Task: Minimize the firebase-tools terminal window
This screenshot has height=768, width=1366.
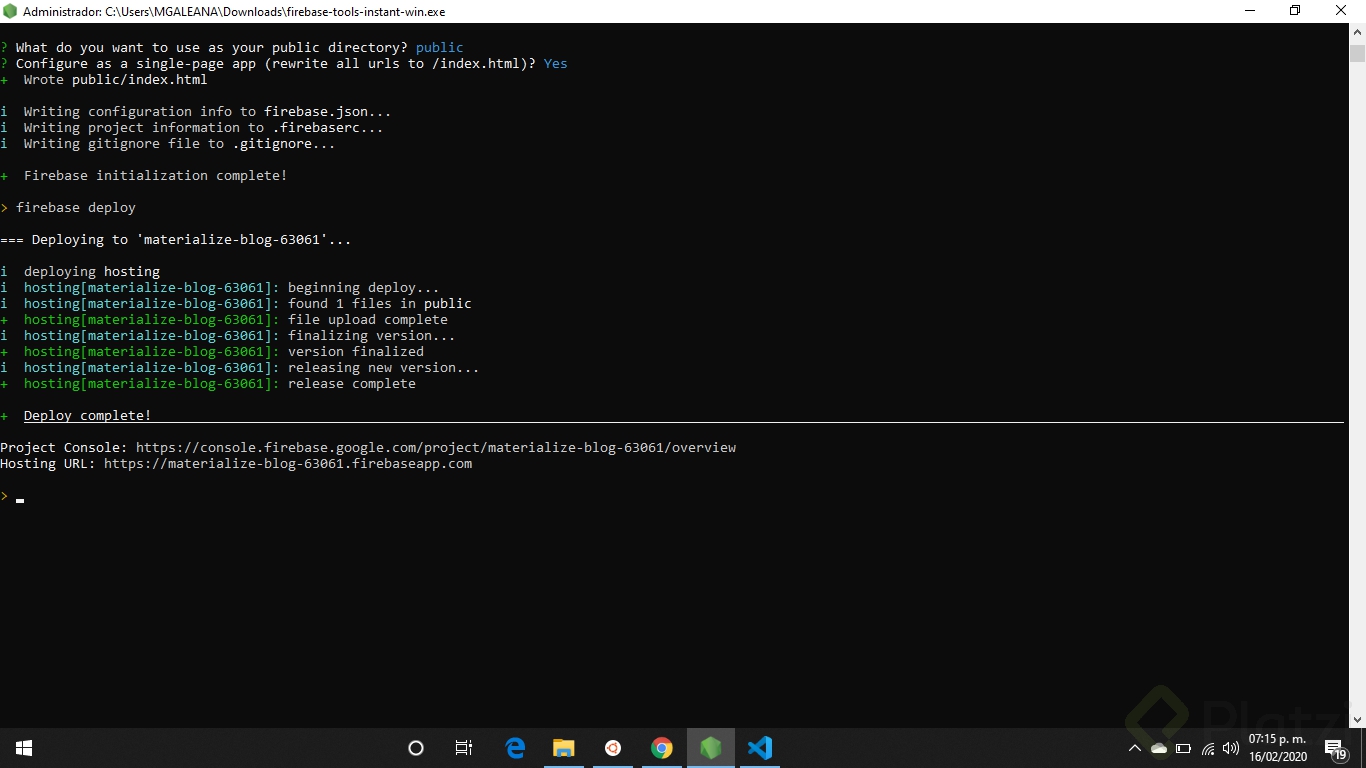Action: 1249,11
